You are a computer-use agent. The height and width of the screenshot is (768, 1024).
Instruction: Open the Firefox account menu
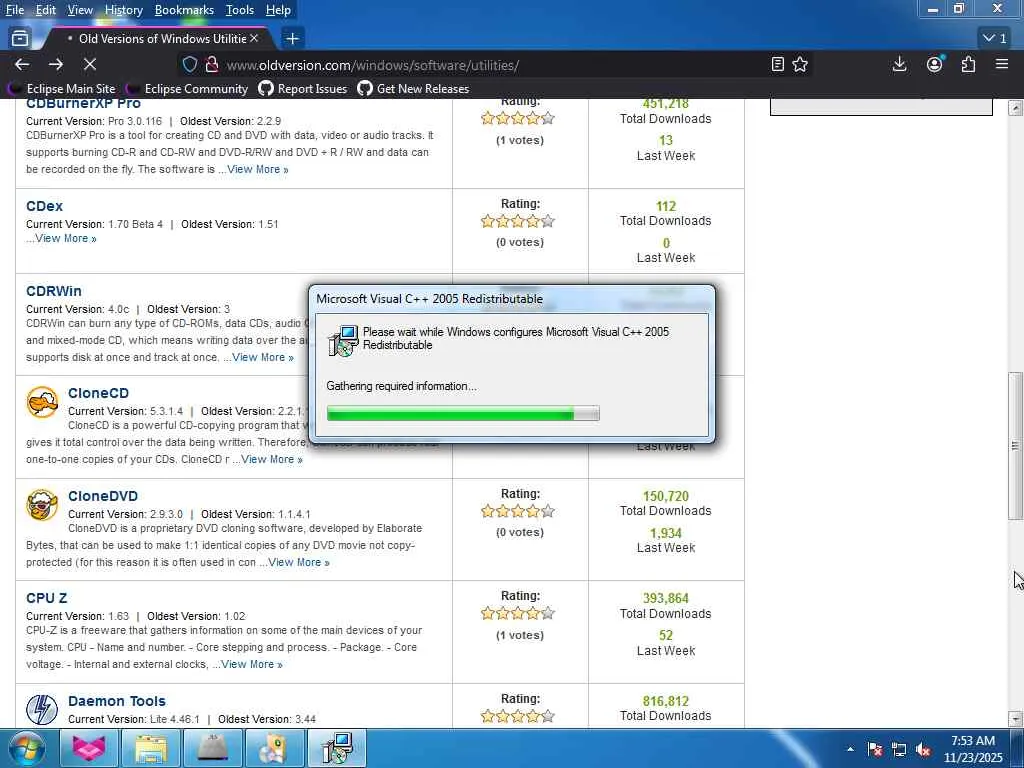click(x=935, y=64)
